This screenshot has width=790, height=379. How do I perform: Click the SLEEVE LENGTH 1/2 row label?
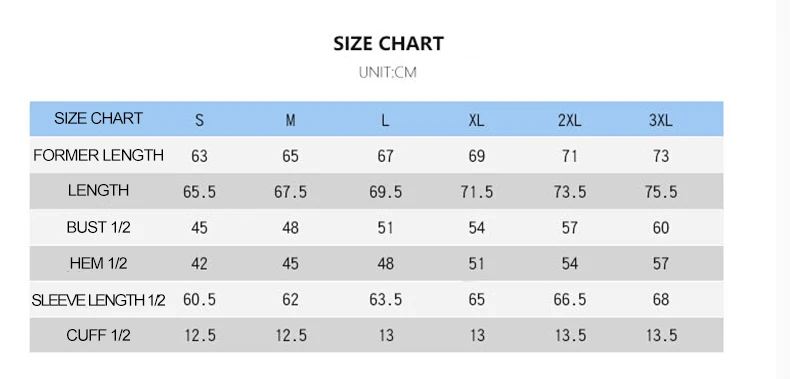pyautogui.click(x=99, y=300)
